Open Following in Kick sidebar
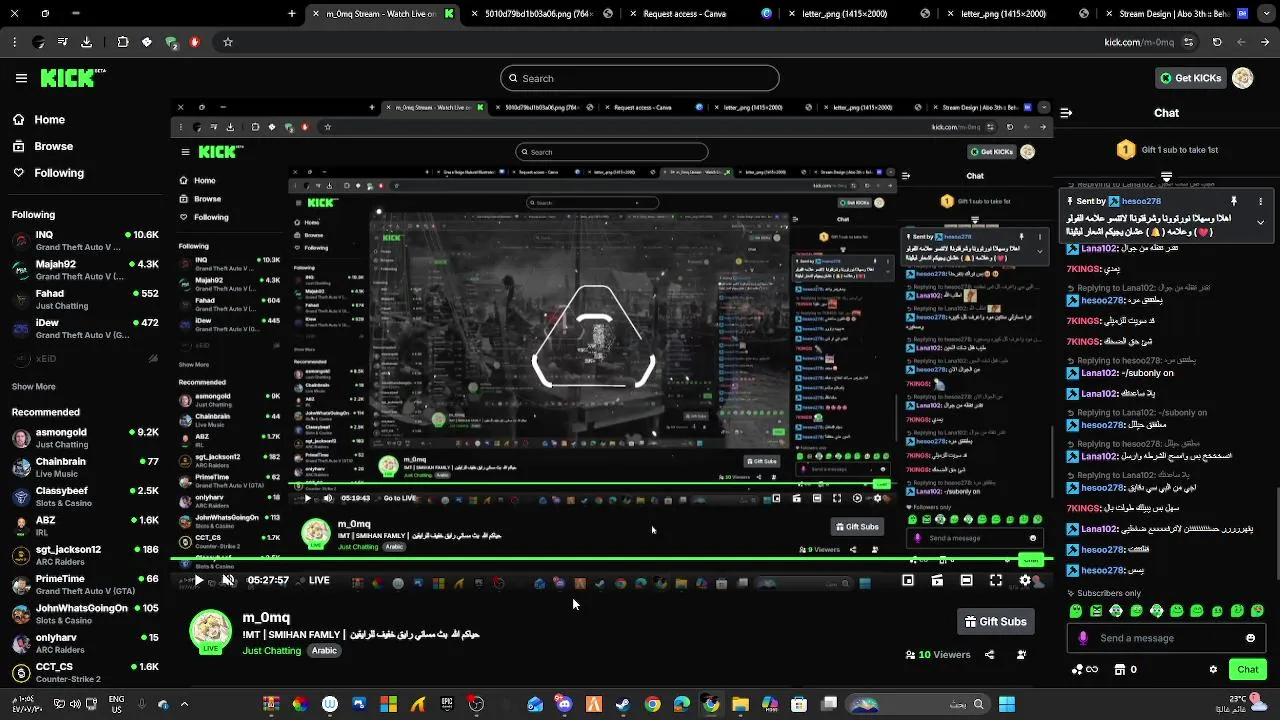 pyautogui.click(x=48, y=173)
